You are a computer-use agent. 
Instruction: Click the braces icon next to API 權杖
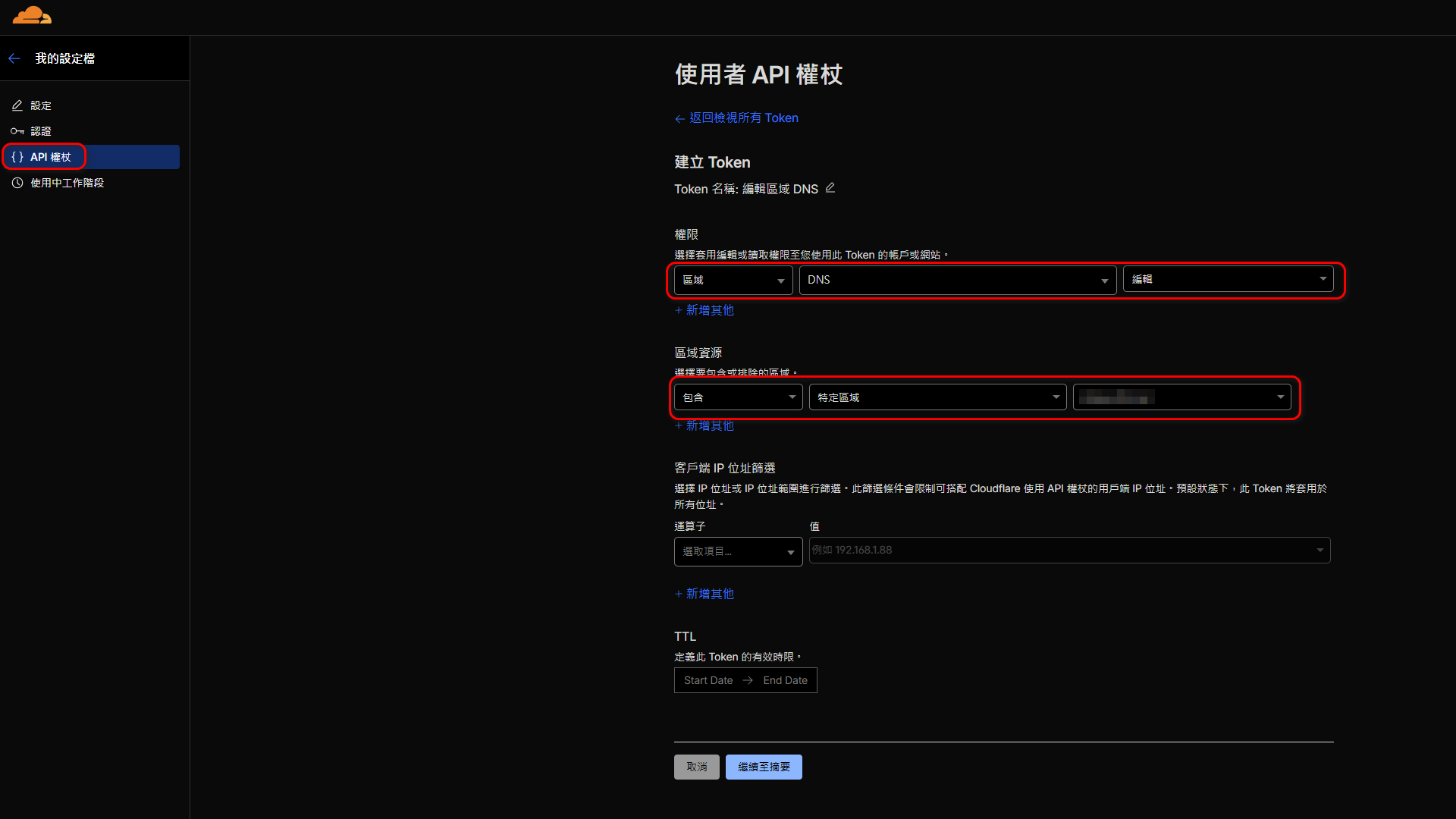coord(17,157)
